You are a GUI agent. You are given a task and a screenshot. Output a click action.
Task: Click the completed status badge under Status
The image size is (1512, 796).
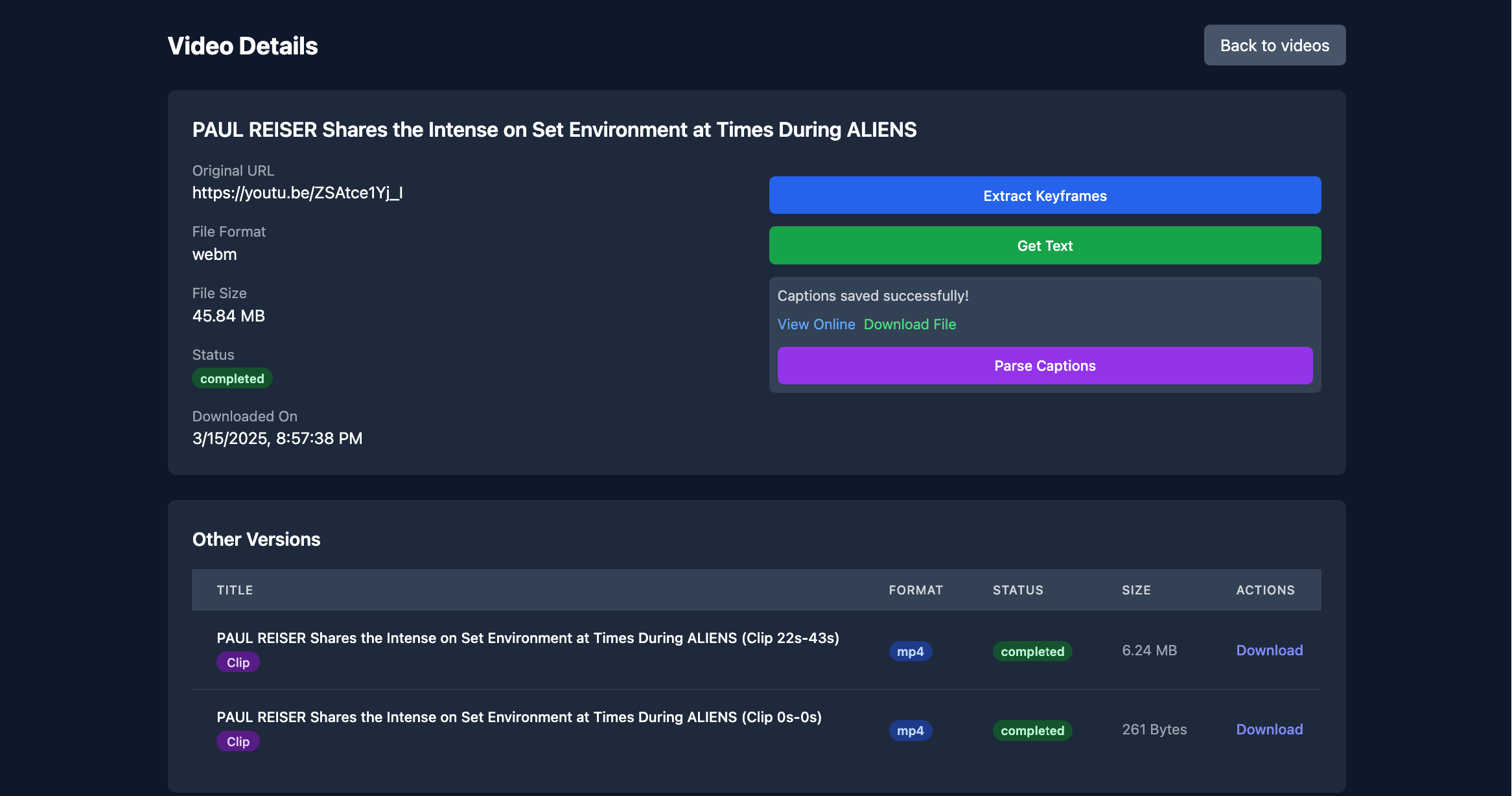[x=232, y=379]
